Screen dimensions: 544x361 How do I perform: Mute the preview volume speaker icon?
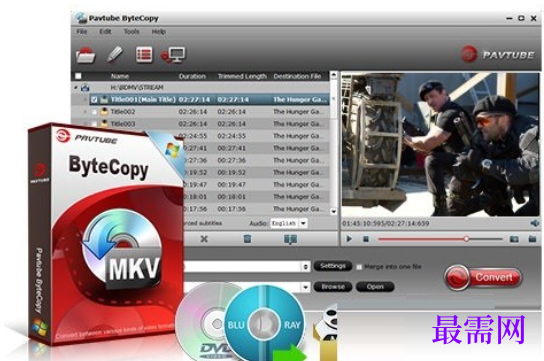[534, 223]
